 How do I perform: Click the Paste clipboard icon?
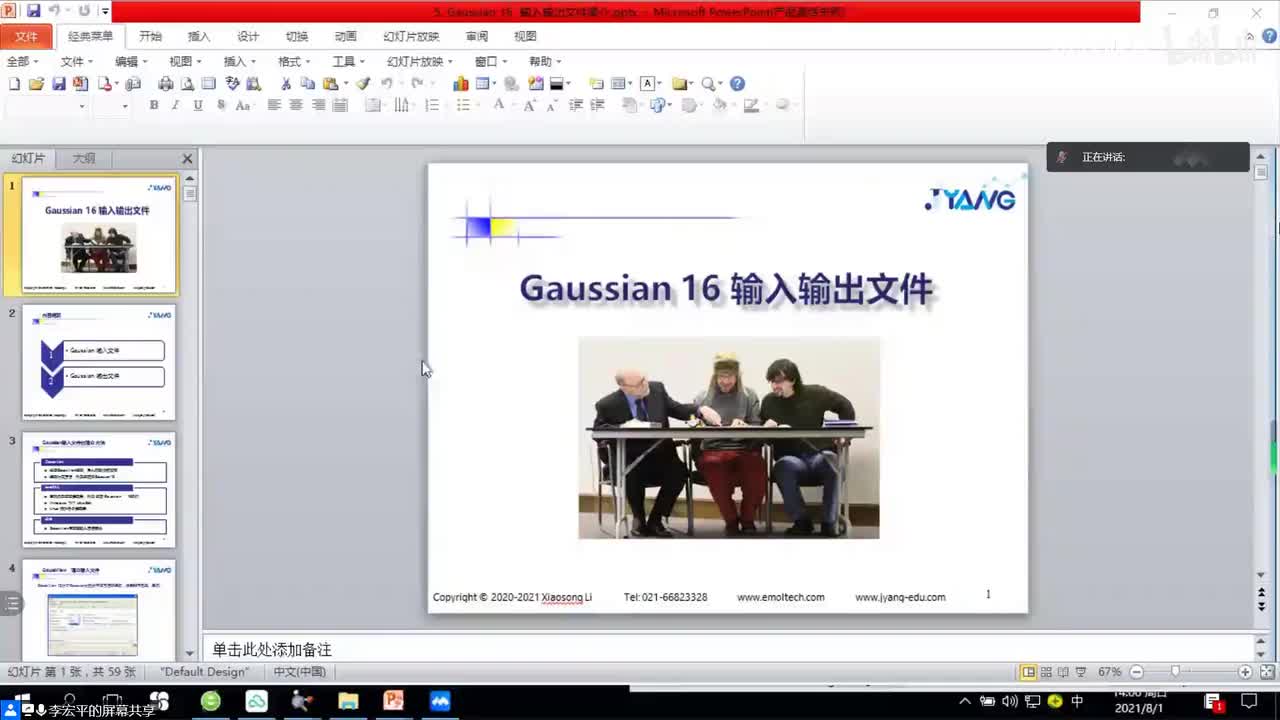pos(329,84)
